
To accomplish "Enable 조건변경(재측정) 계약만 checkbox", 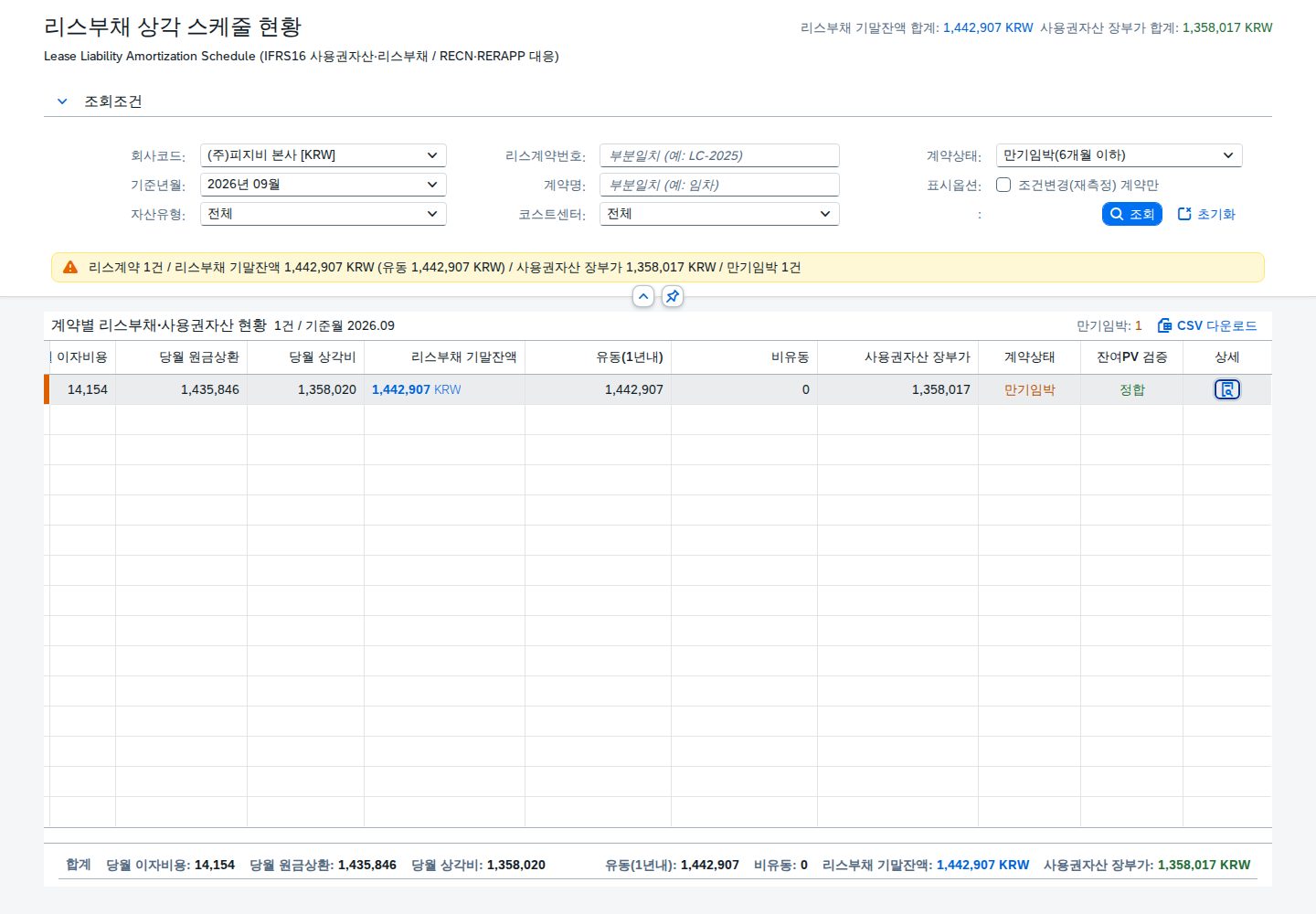I will 1003,185.
